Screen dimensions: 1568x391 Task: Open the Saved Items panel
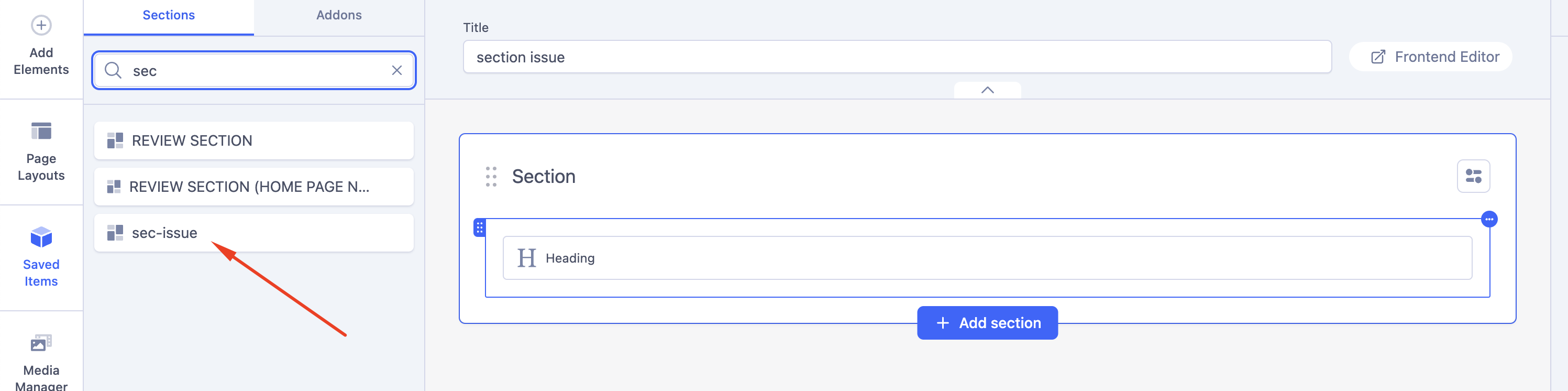click(41, 256)
